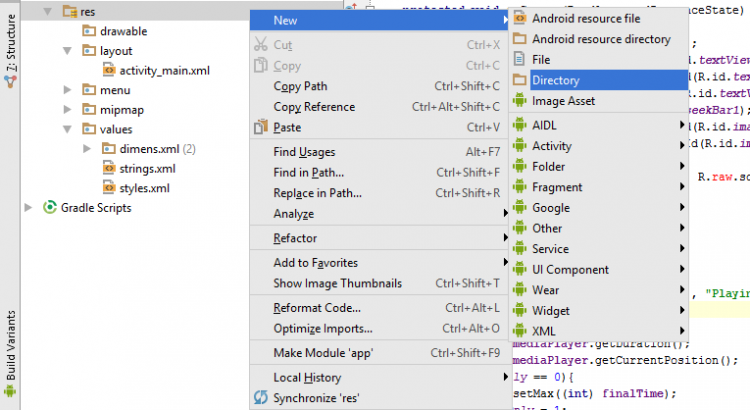The width and height of the screenshot is (750, 410).
Task: Click the activity_main.xml file icon
Action: [x=108, y=70]
